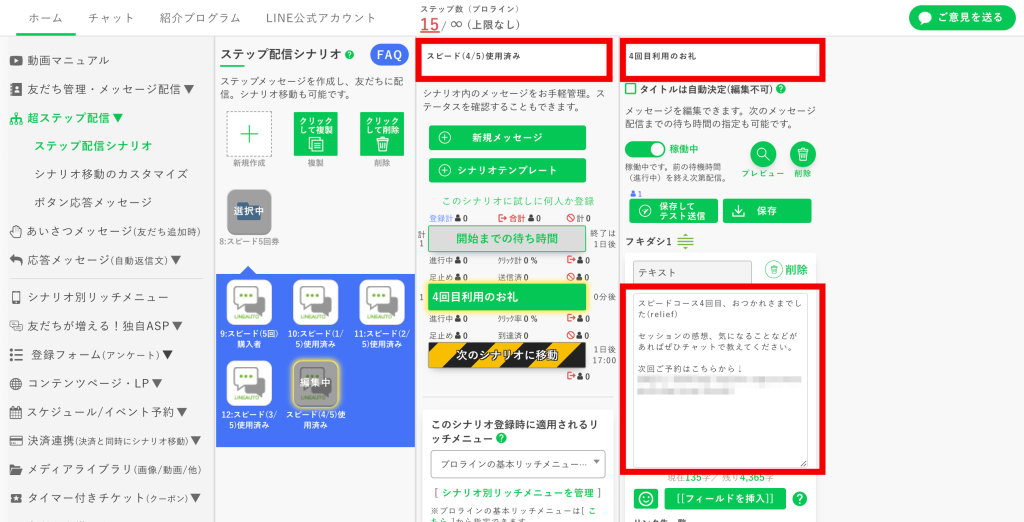Open メディアライブラリ in the sidebar
This screenshot has height=522, width=1024.
(x=105, y=470)
